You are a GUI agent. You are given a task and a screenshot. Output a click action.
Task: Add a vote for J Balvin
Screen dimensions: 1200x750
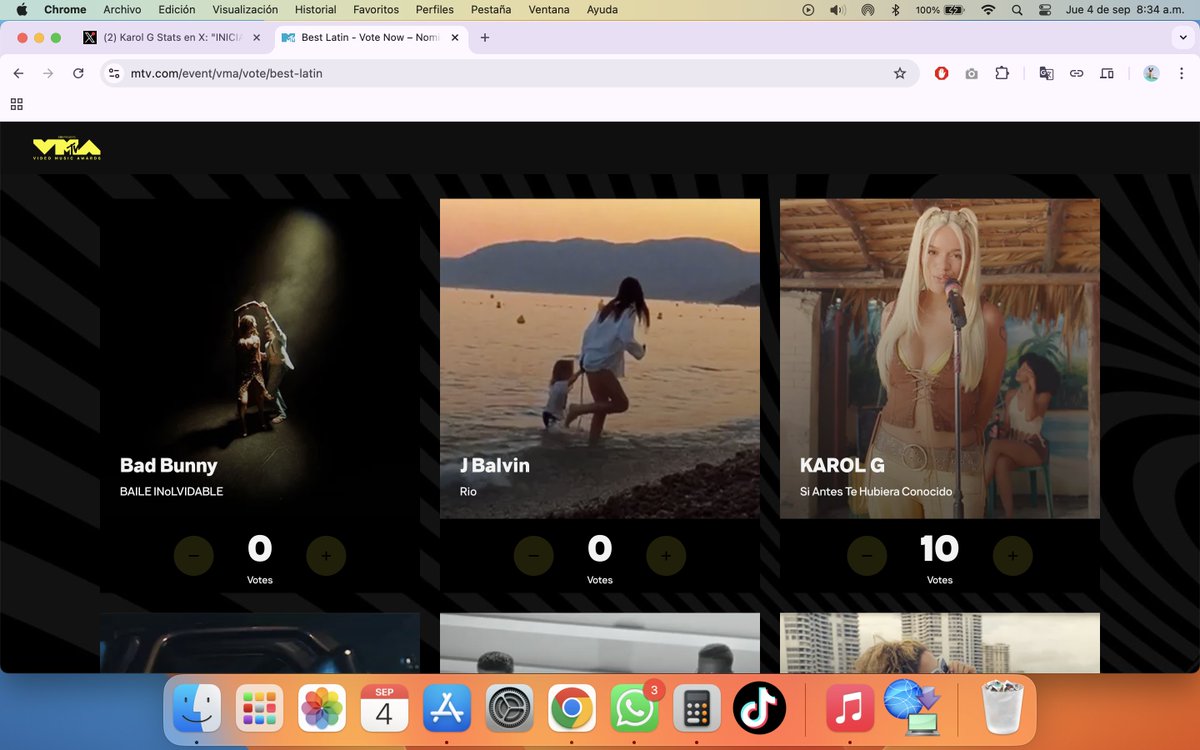click(x=666, y=556)
